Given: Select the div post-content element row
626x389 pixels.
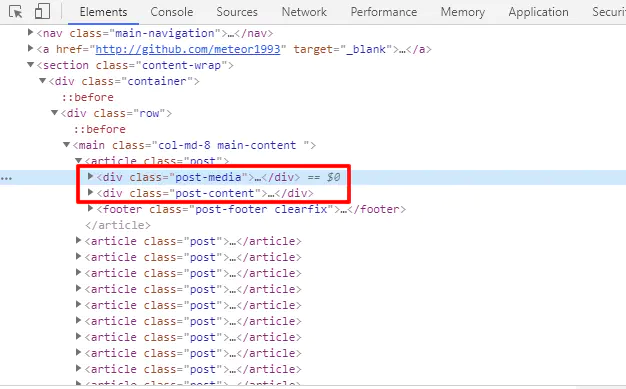Looking at the screenshot, I should [x=205, y=193].
